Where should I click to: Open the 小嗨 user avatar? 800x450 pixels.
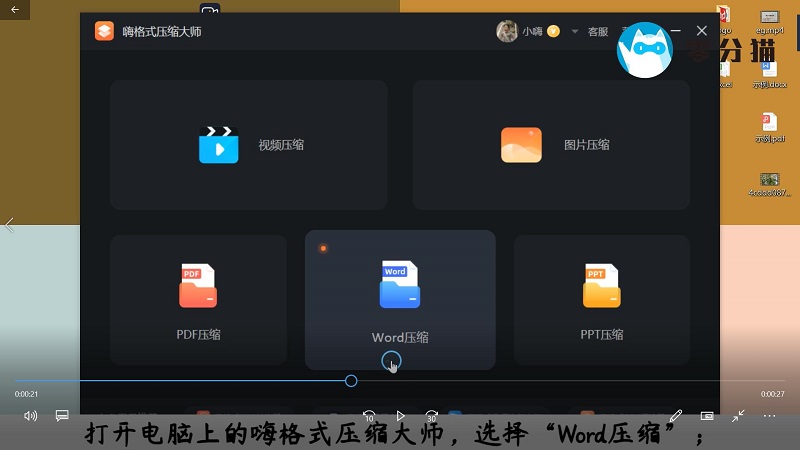pyautogui.click(x=507, y=31)
